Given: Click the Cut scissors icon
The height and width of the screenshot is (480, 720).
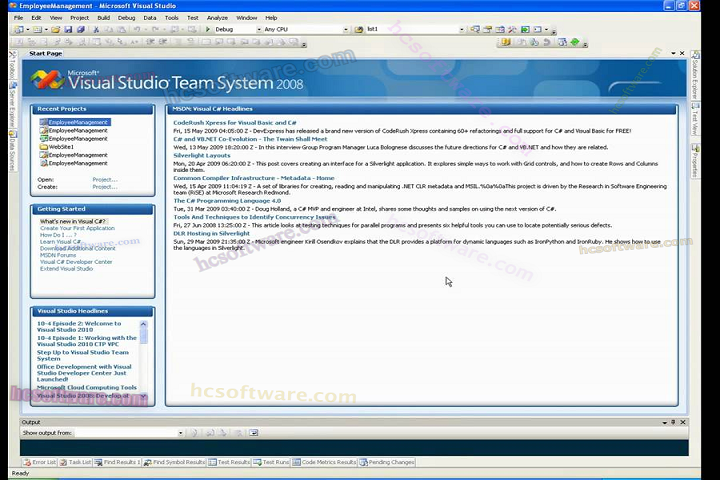Looking at the screenshot, I should tap(96, 29).
